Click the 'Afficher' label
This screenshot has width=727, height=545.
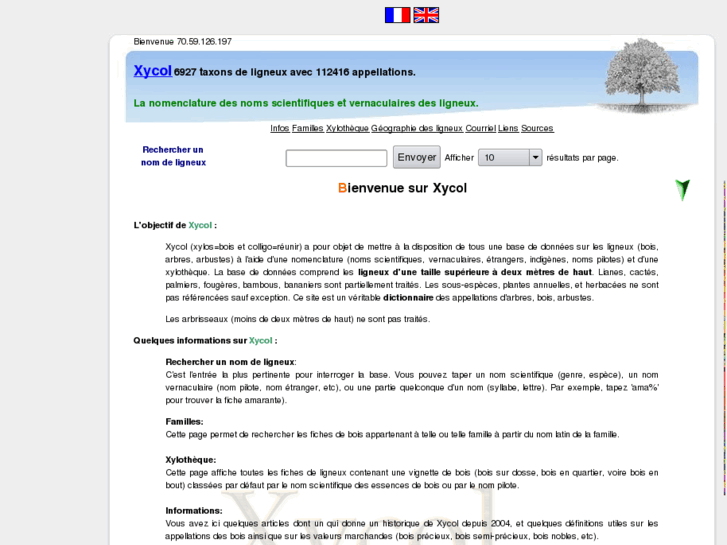coord(459,158)
